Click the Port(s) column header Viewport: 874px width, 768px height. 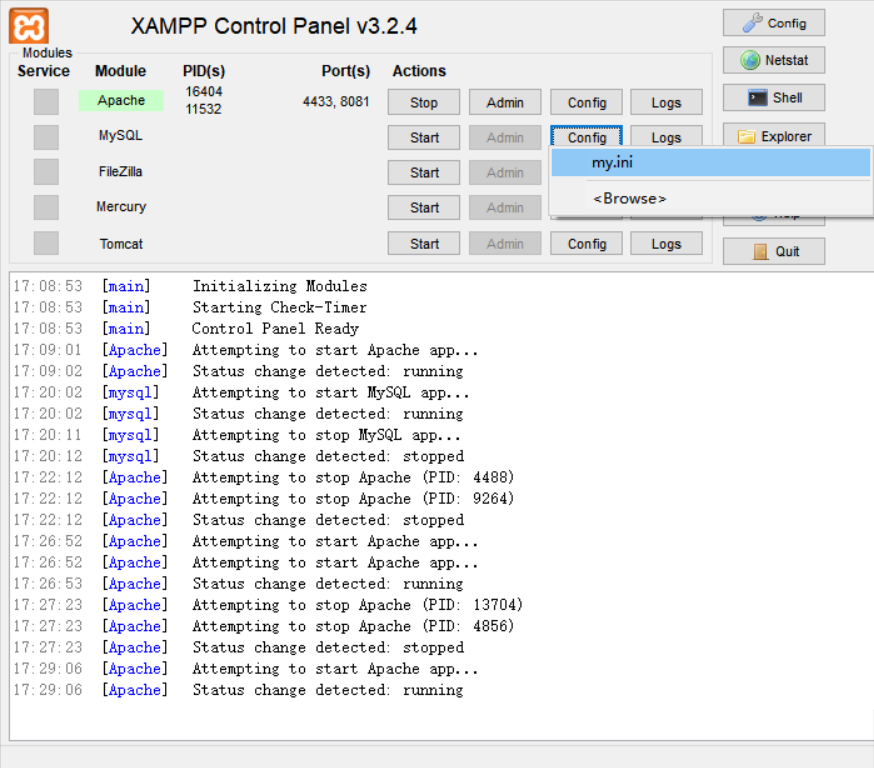click(346, 71)
